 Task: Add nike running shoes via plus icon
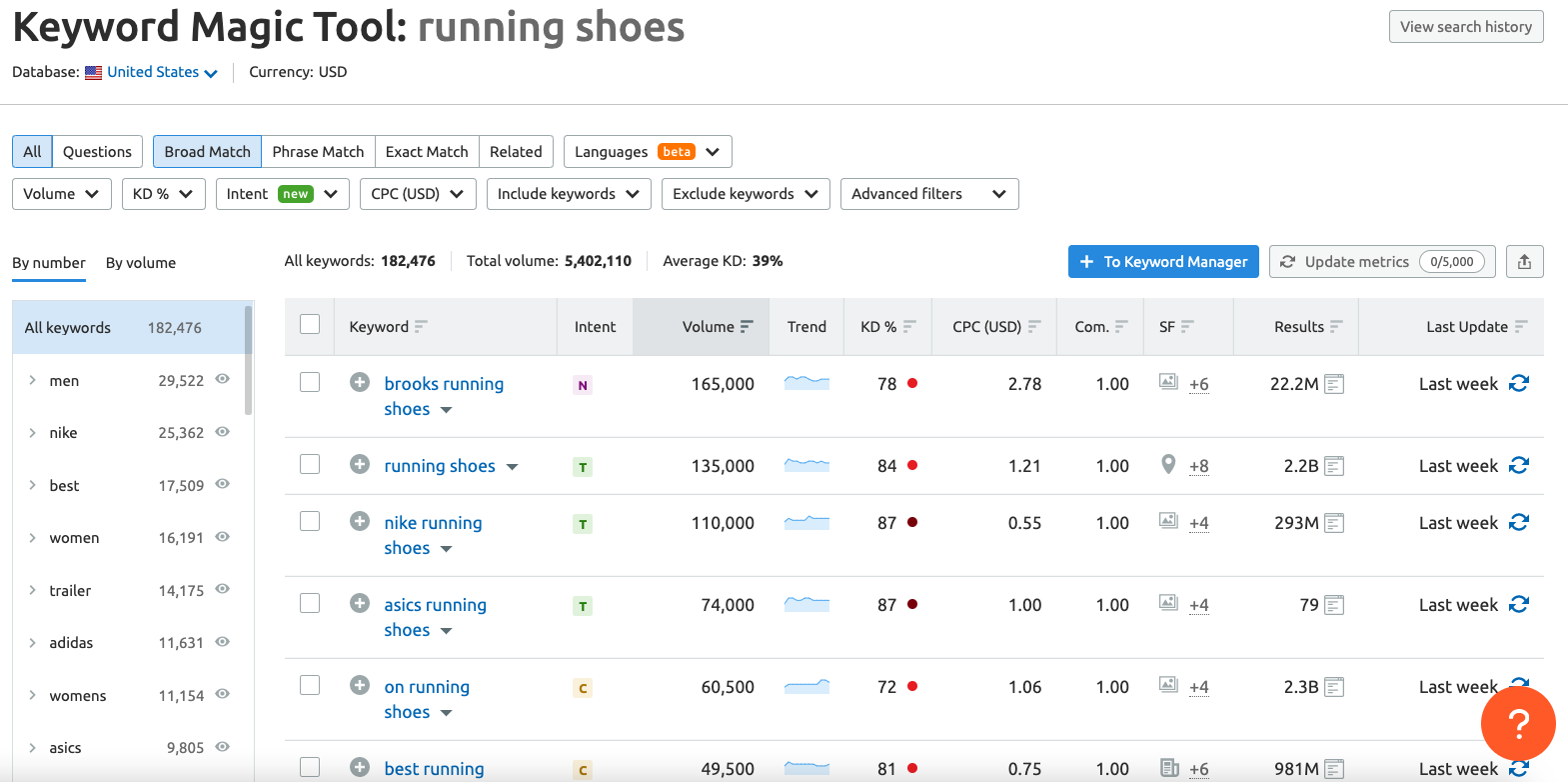tap(360, 522)
